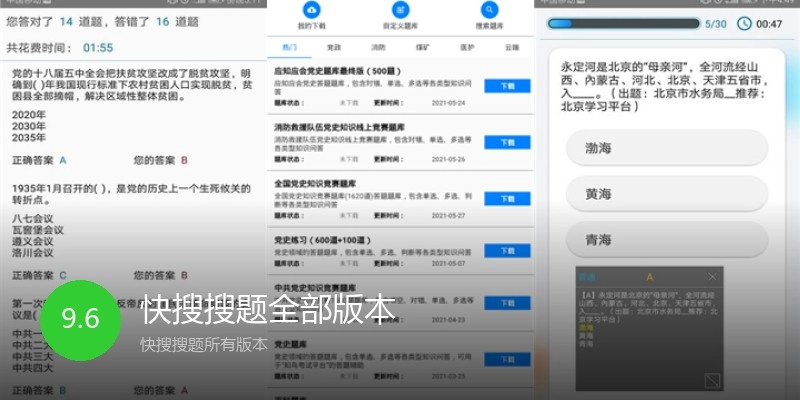Select the 2030年 answer line
Screen dimensions: 800x400
coord(29,126)
